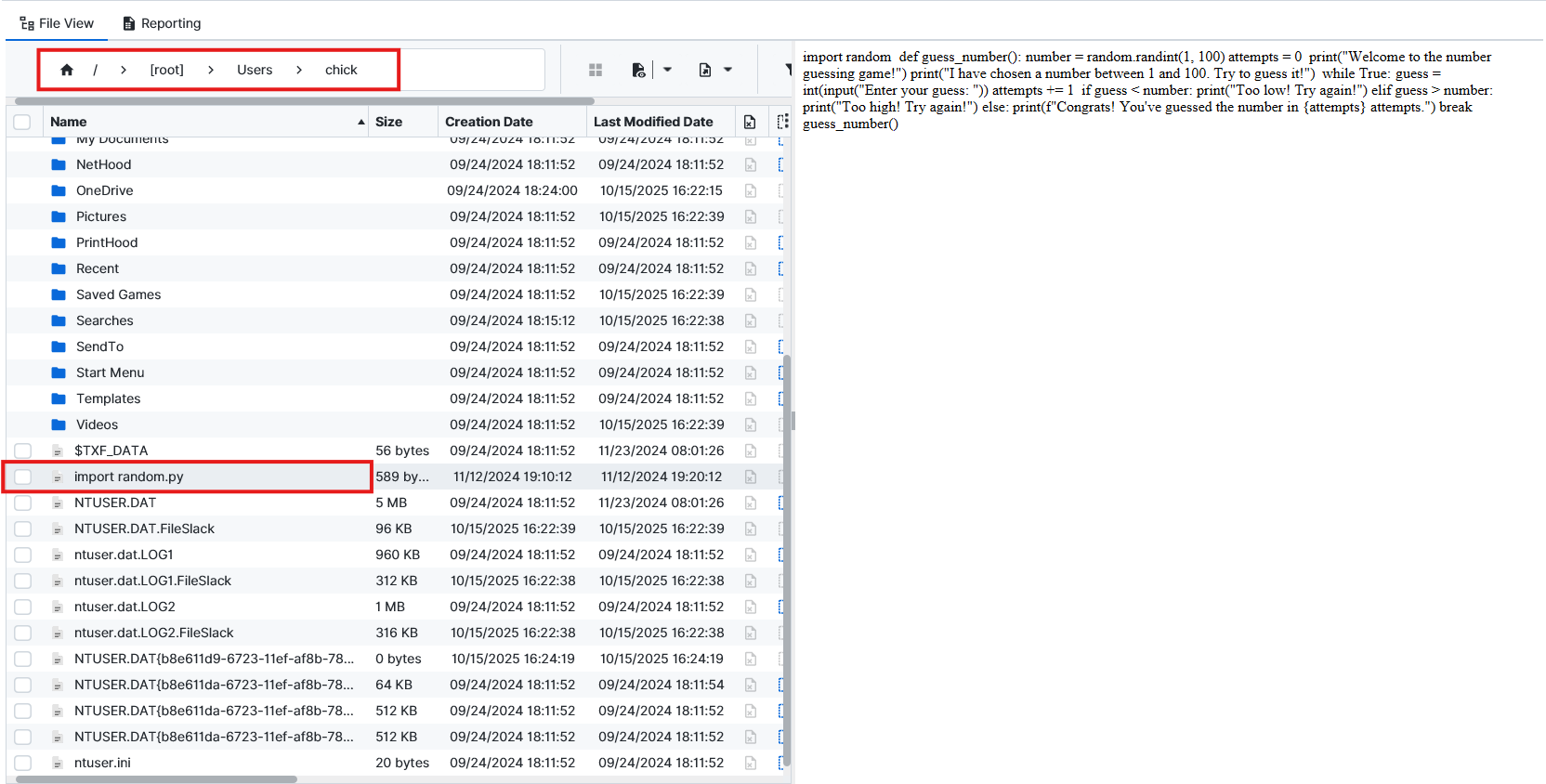Open the Saved Games folder row
Screen dimensions: 1546x784
point(119,294)
